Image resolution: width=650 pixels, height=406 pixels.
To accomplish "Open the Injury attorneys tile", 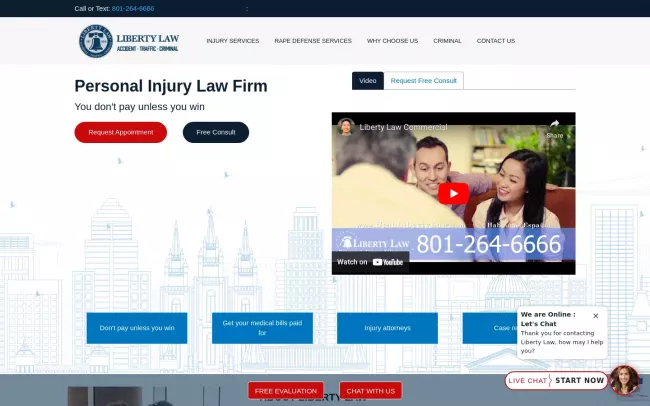I will (x=387, y=328).
